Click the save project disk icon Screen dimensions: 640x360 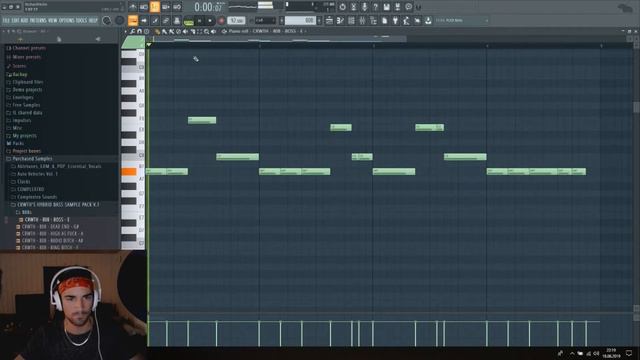[x=387, y=7]
